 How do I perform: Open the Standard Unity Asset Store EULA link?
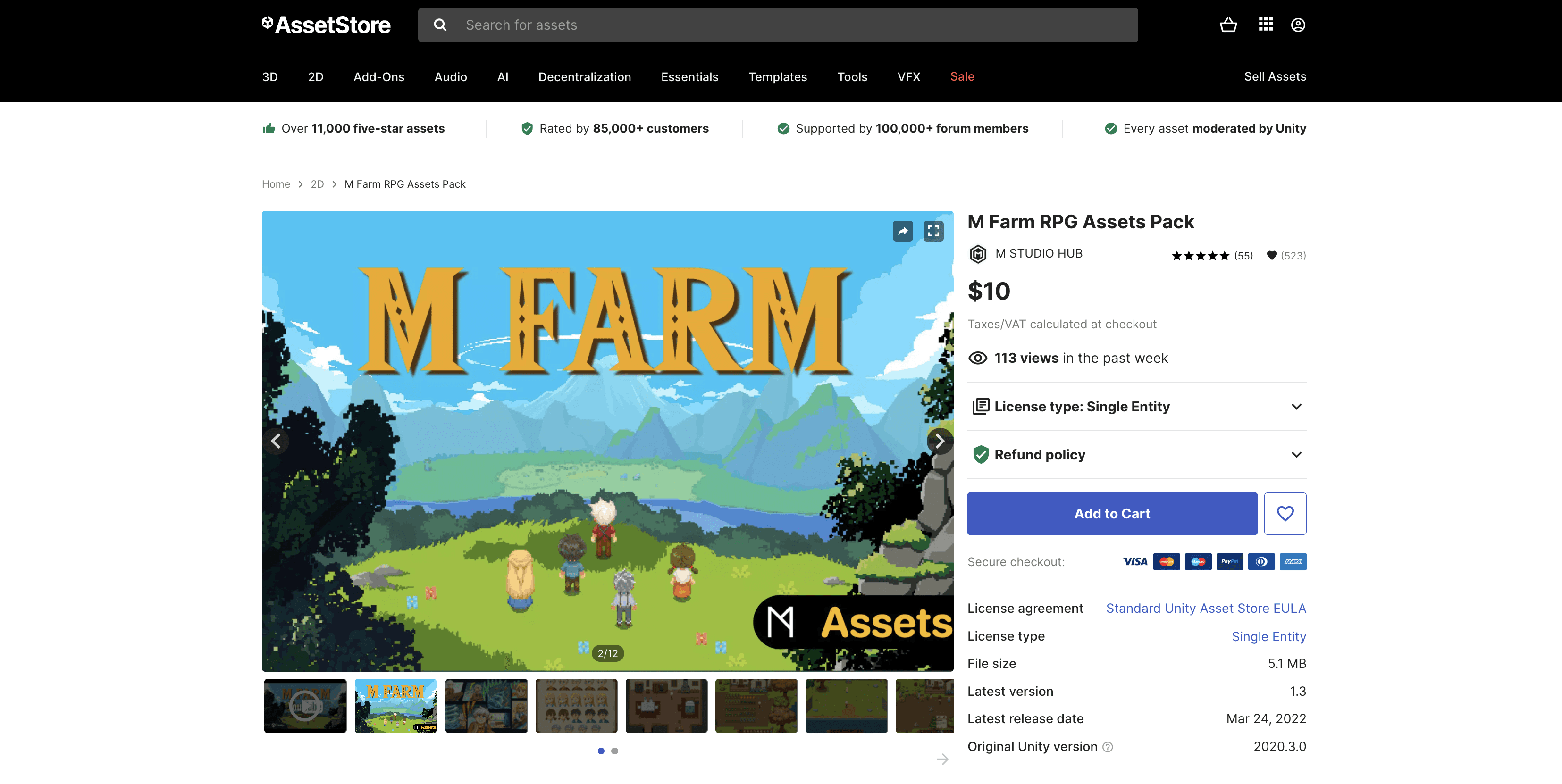[1205, 608]
